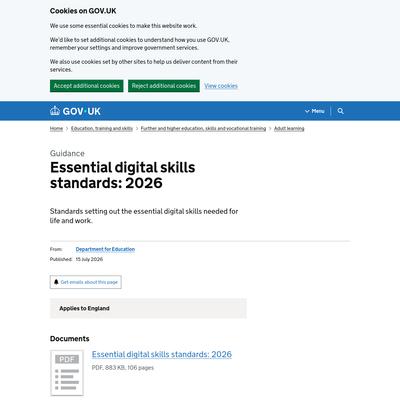The width and height of the screenshot is (400, 400).
Task: Click the 'Cookies on GOV.UK' heading
Action: pyautogui.click(x=83, y=11)
